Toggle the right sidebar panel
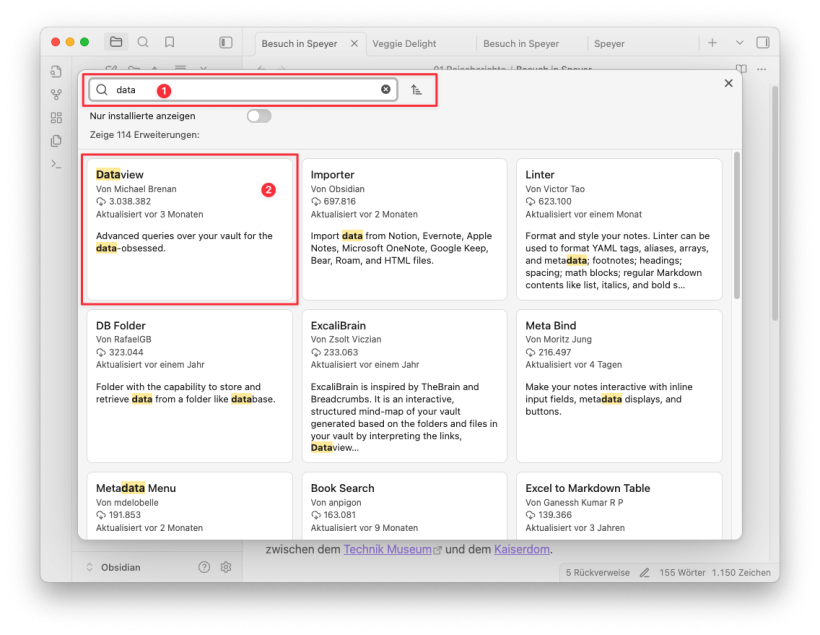Image resolution: width=820 pixels, height=635 pixels. (x=763, y=43)
